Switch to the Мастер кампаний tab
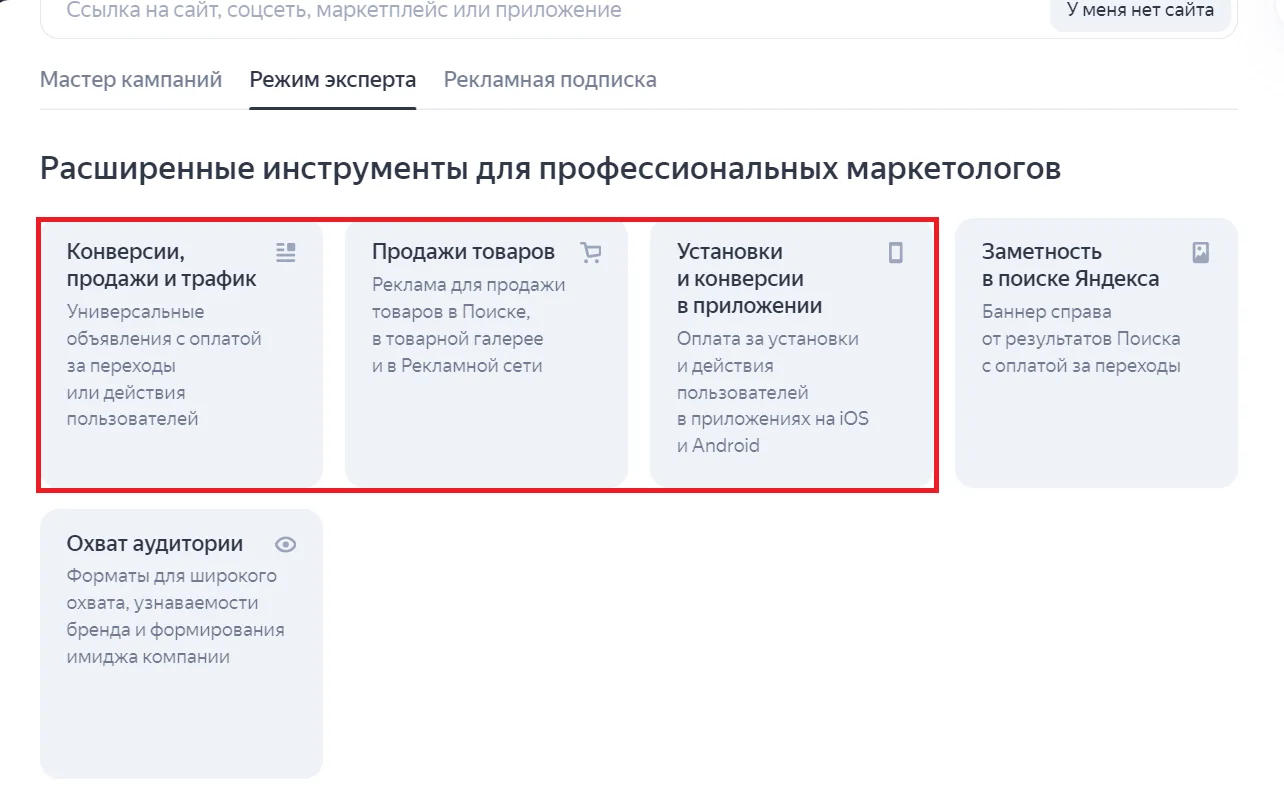The image size is (1284, 799). click(x=131, y=79)
